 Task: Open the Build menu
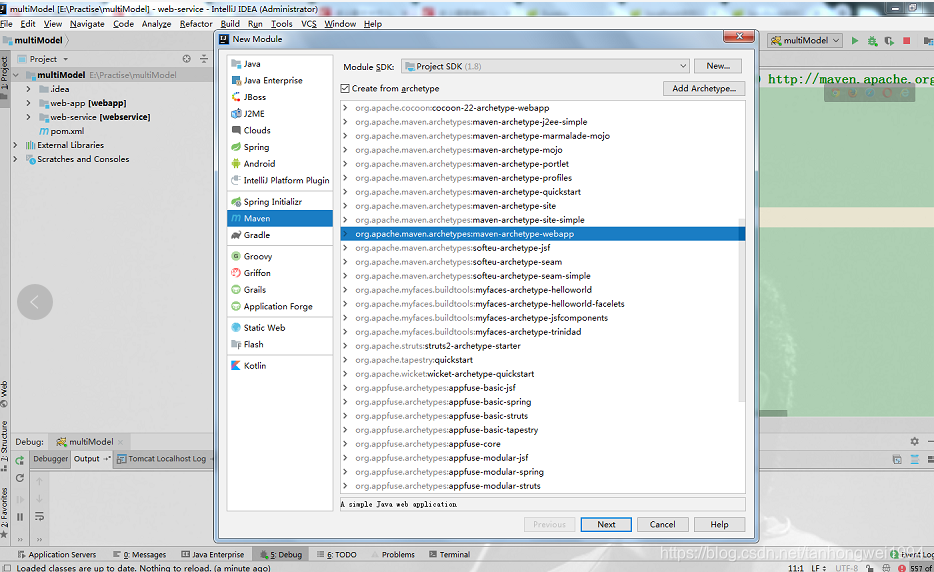(230, 24)
